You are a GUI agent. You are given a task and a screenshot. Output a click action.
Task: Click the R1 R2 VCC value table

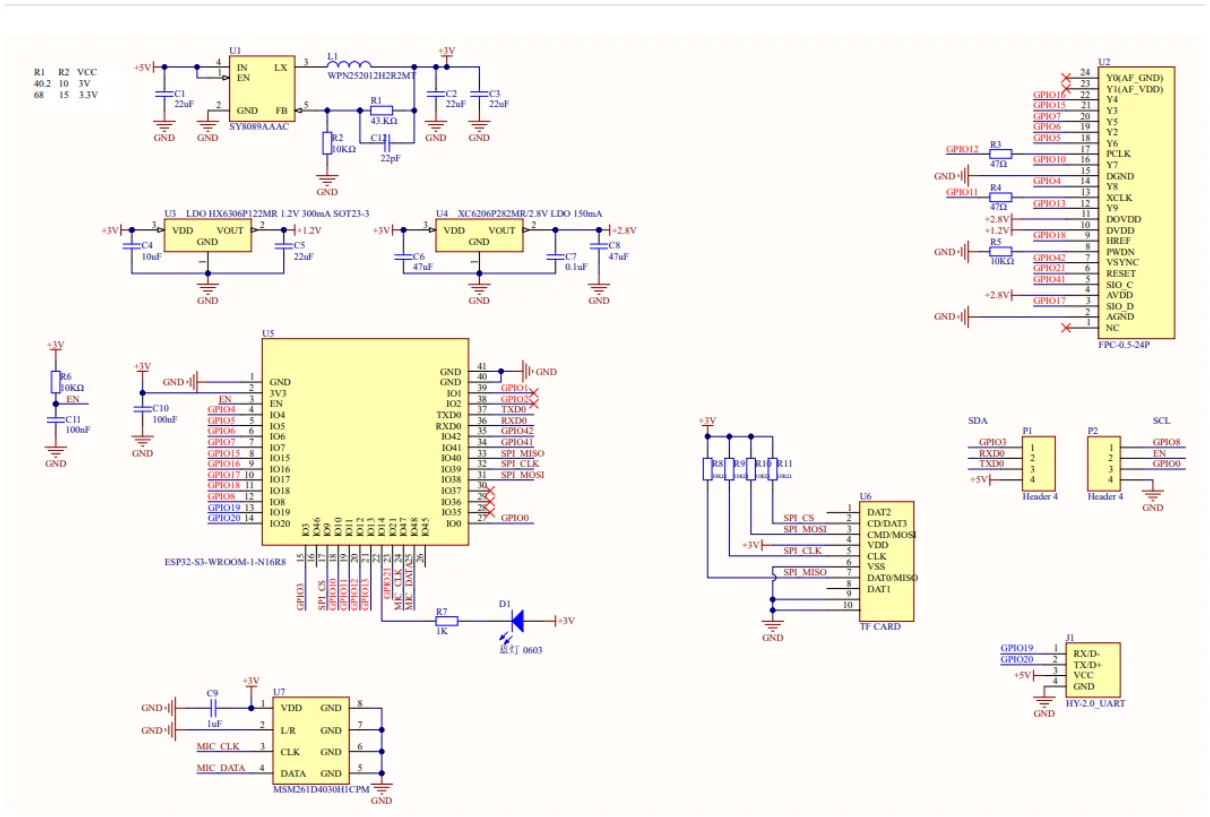tap(65, 83)
